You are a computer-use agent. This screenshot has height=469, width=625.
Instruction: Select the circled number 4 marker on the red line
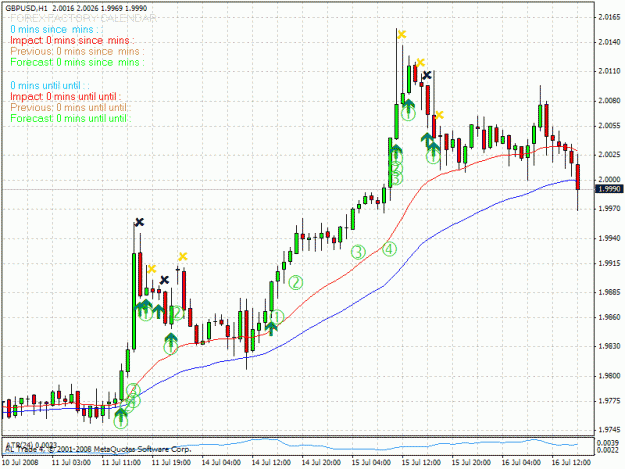[389, 249]
